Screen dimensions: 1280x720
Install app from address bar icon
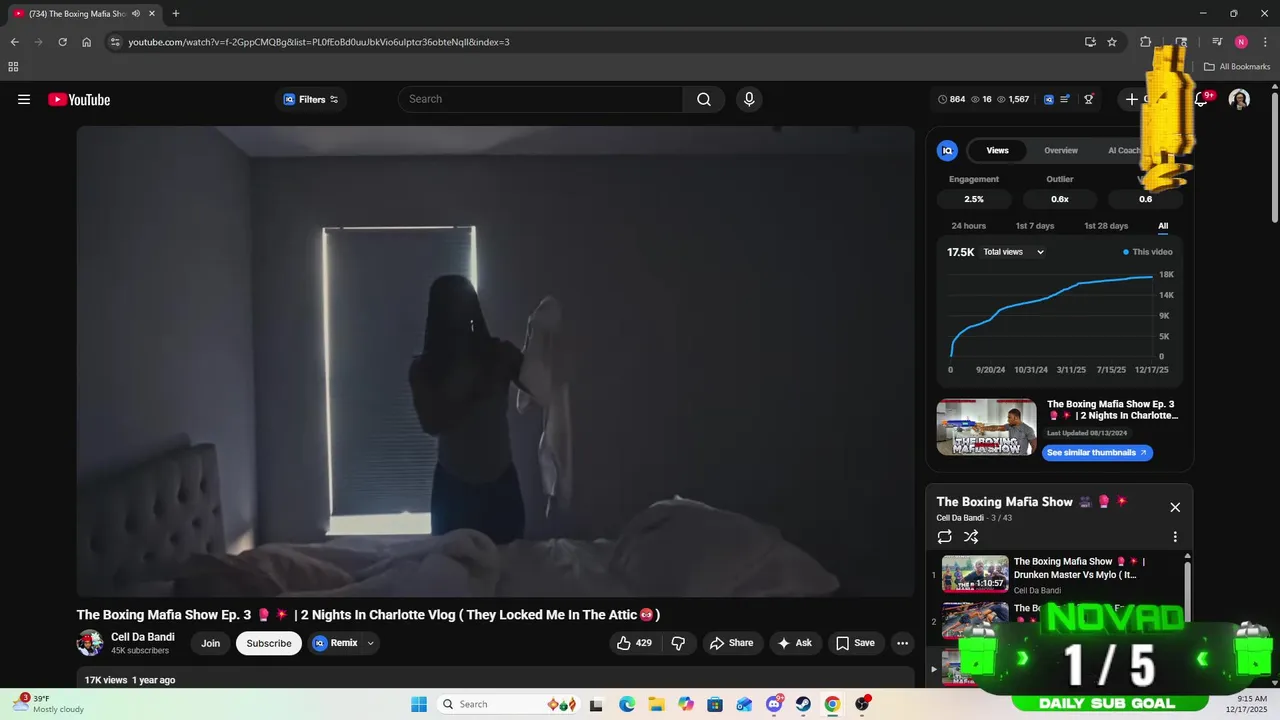coord(1090,42)
